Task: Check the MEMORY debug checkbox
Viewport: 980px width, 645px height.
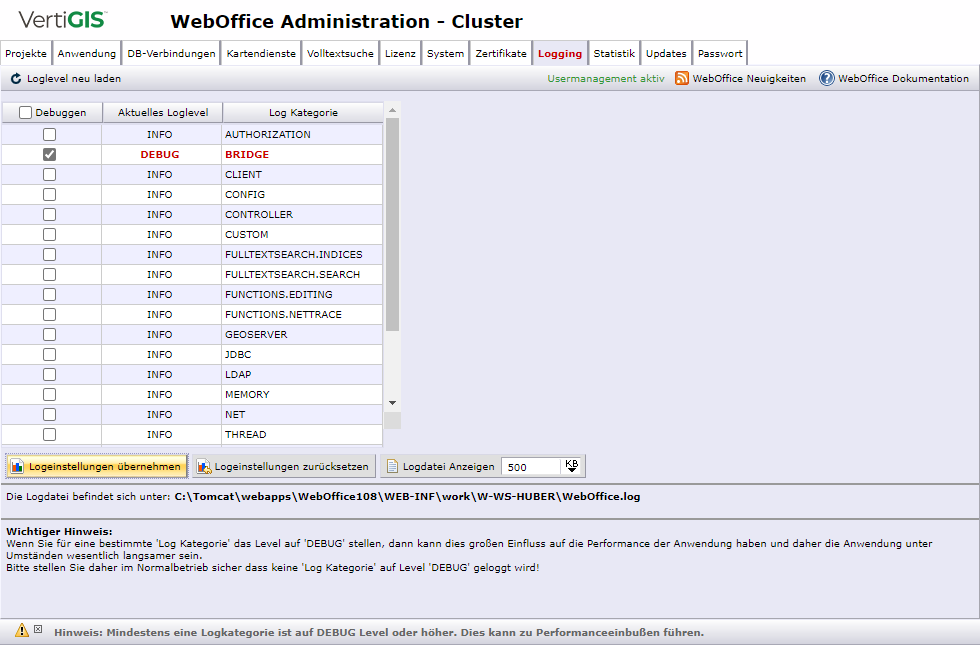Action: click(49, 394)
